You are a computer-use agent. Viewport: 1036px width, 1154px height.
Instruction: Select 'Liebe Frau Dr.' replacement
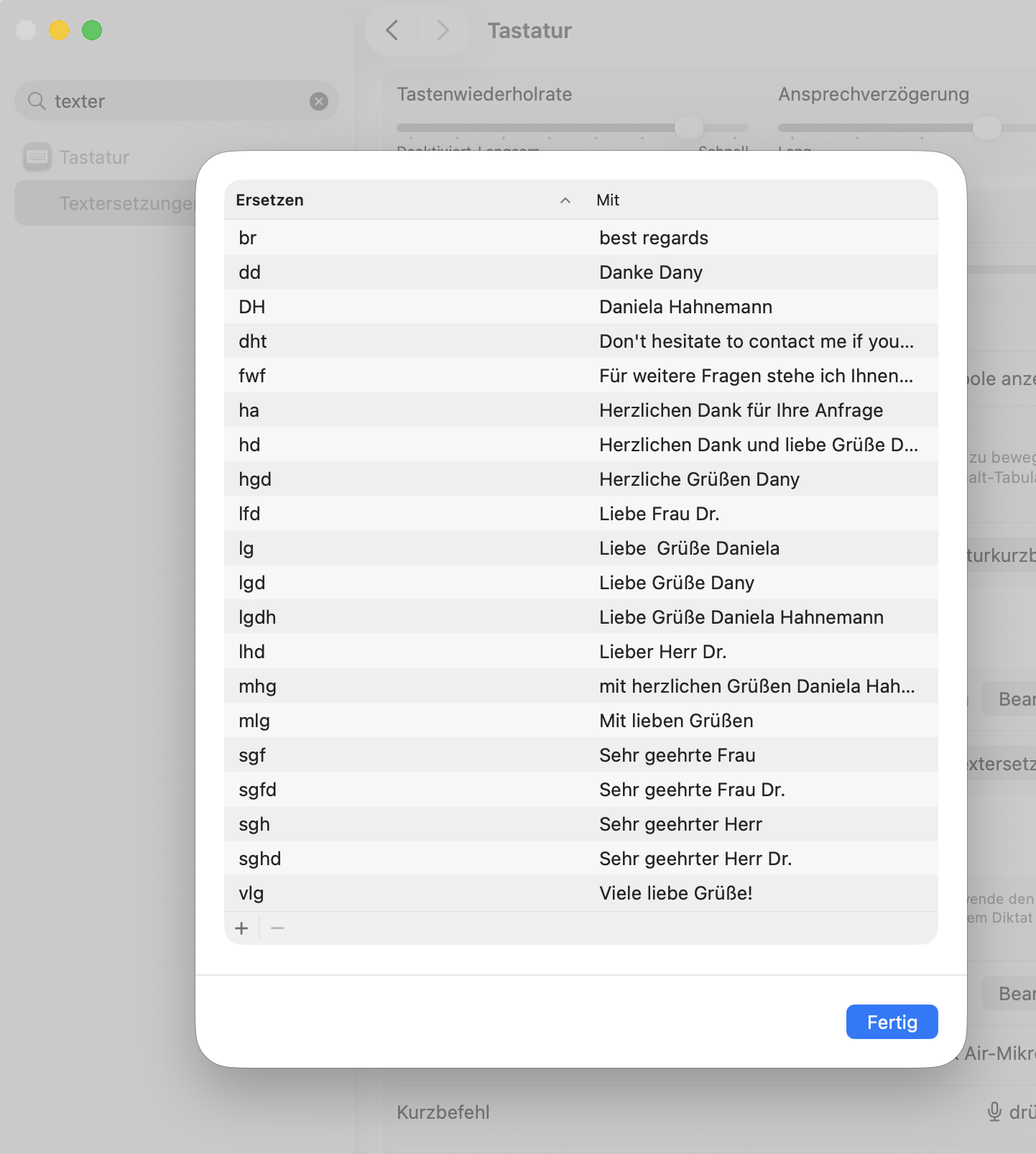[x=660, y=514]
